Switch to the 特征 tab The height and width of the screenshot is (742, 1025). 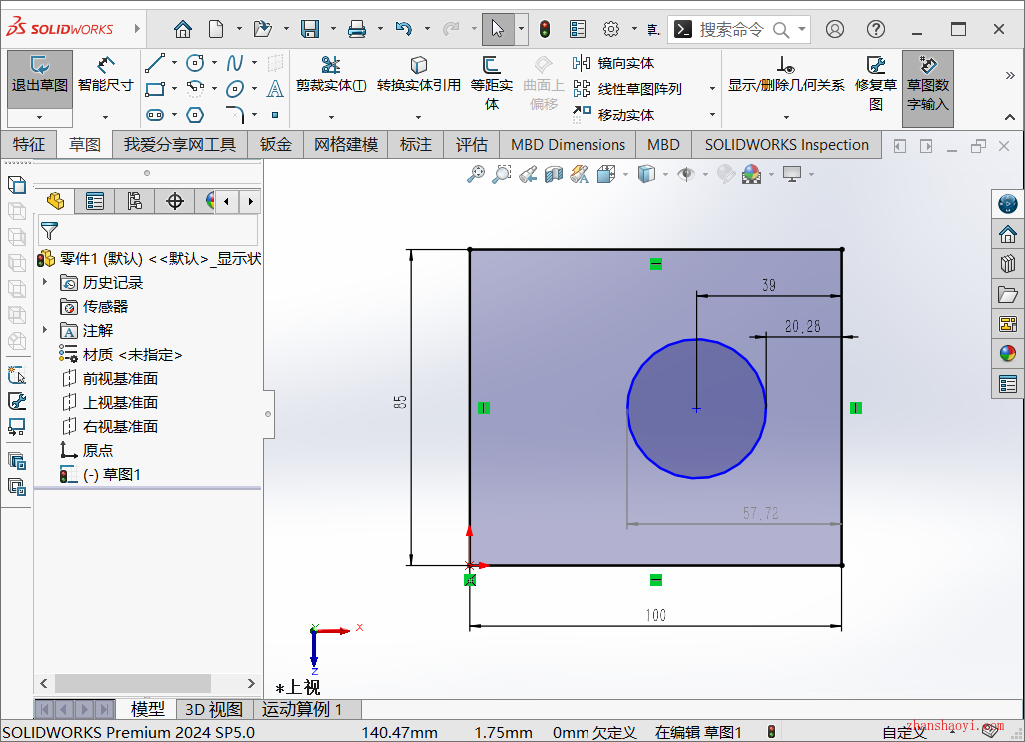pyautogui.click(x=29, y=144)
